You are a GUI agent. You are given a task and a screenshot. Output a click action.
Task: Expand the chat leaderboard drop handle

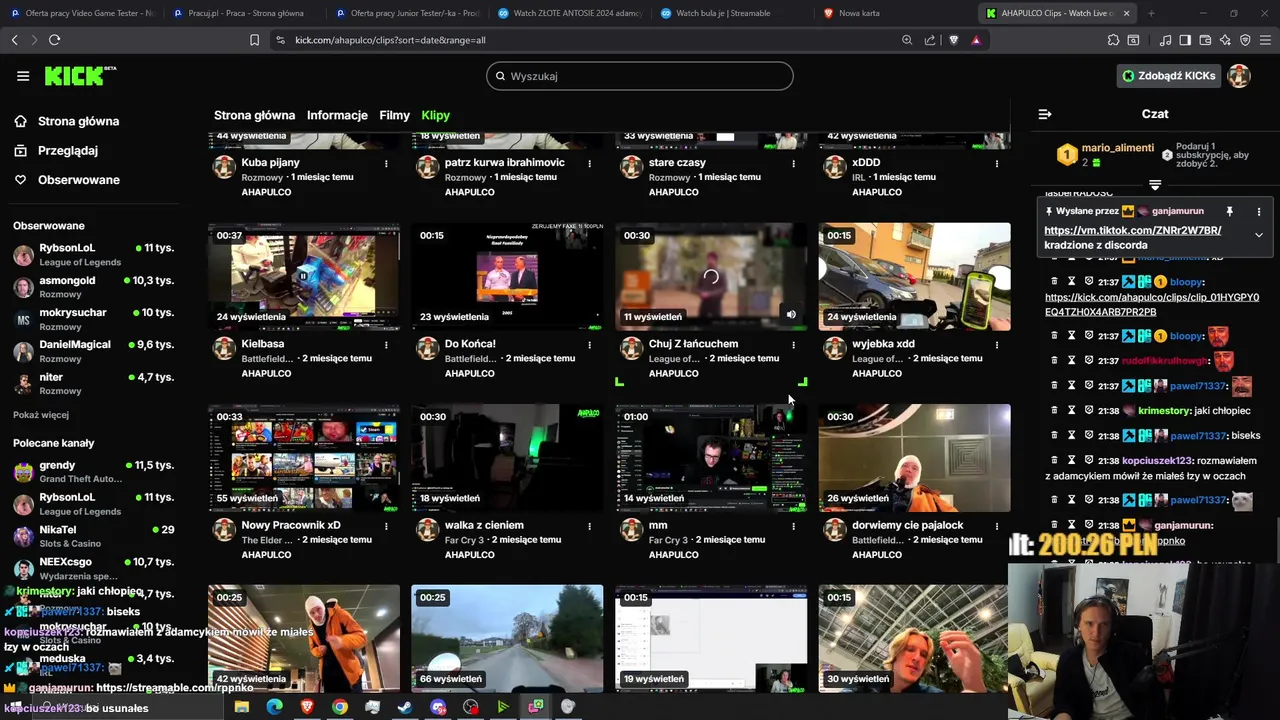(1155, 185)
